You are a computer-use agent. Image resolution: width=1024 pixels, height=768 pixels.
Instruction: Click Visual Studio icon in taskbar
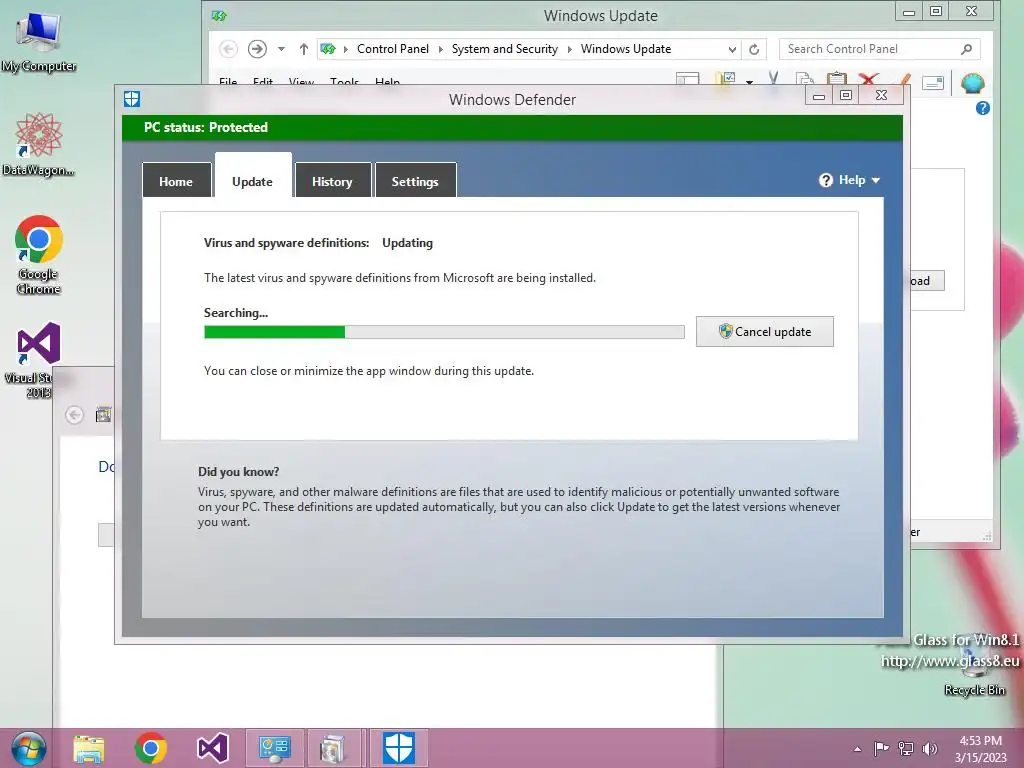[213, 748]
